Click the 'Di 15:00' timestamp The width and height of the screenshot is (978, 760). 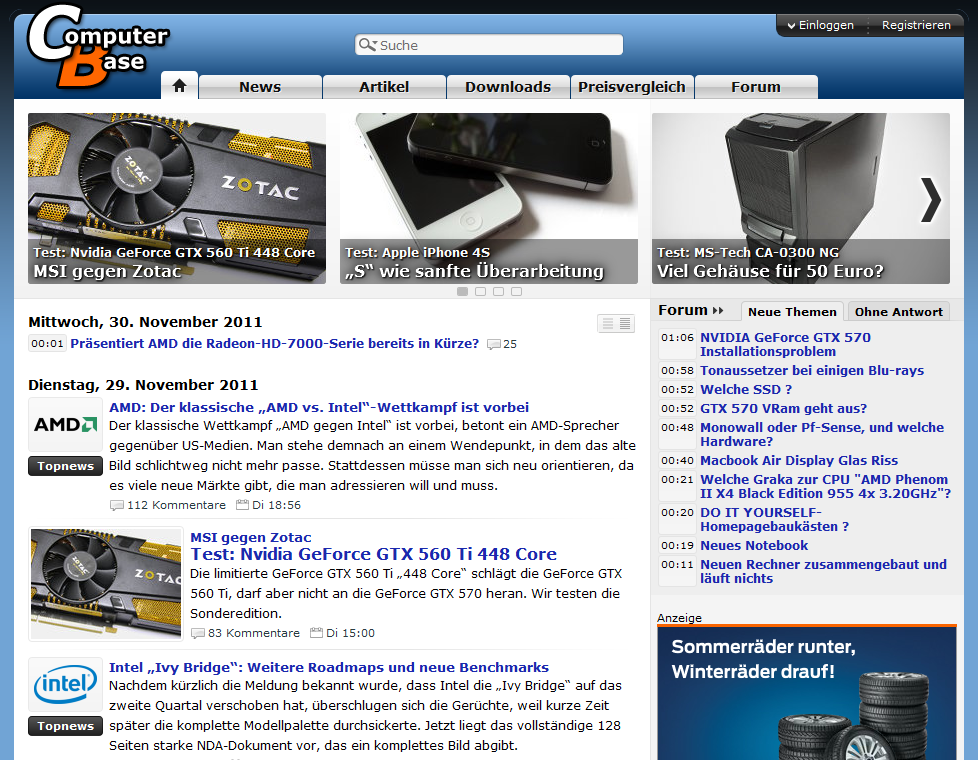click(x=343, y=633)
